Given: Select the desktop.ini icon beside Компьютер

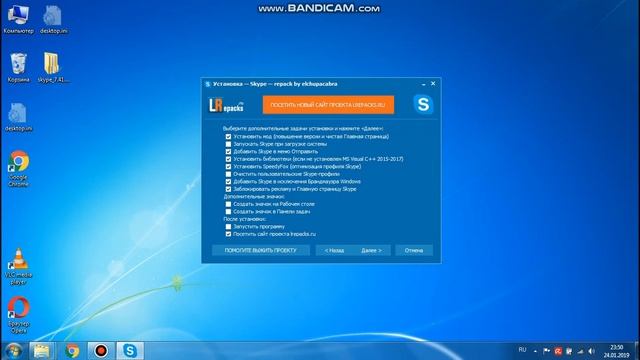Looking at the screenshot, I should coord(53,19).
